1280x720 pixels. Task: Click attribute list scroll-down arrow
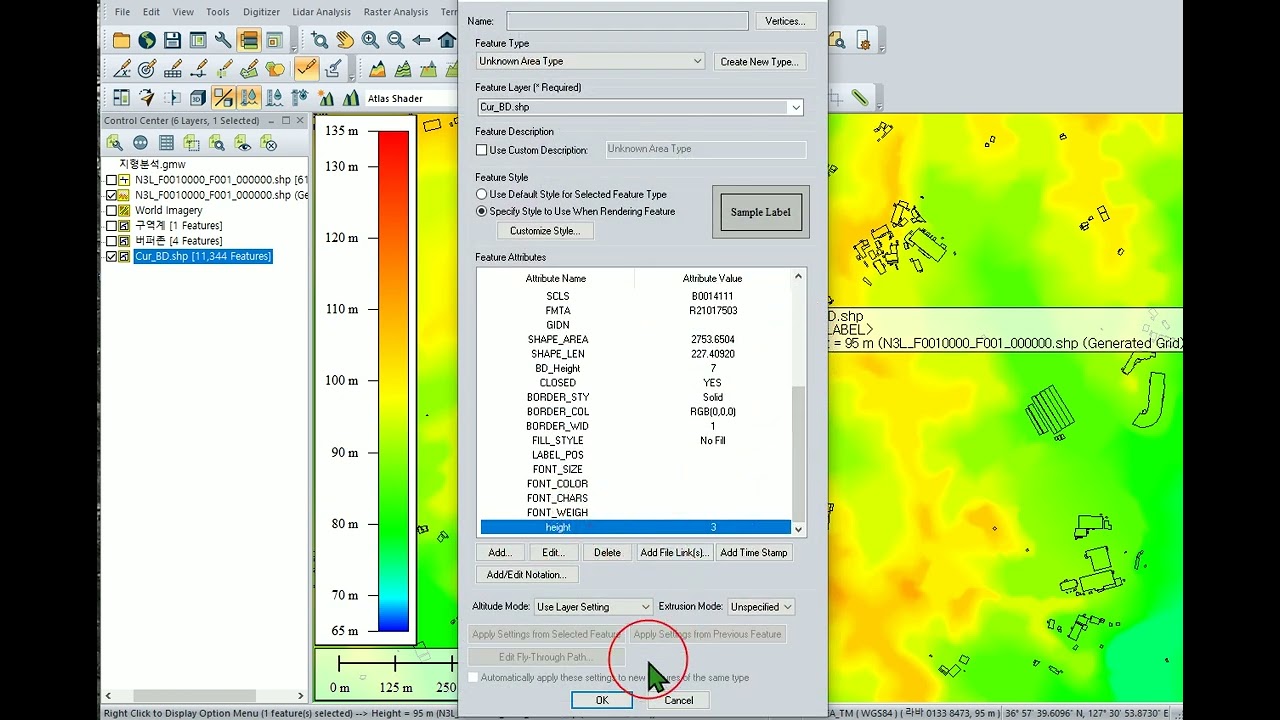(x=798, y=528)
